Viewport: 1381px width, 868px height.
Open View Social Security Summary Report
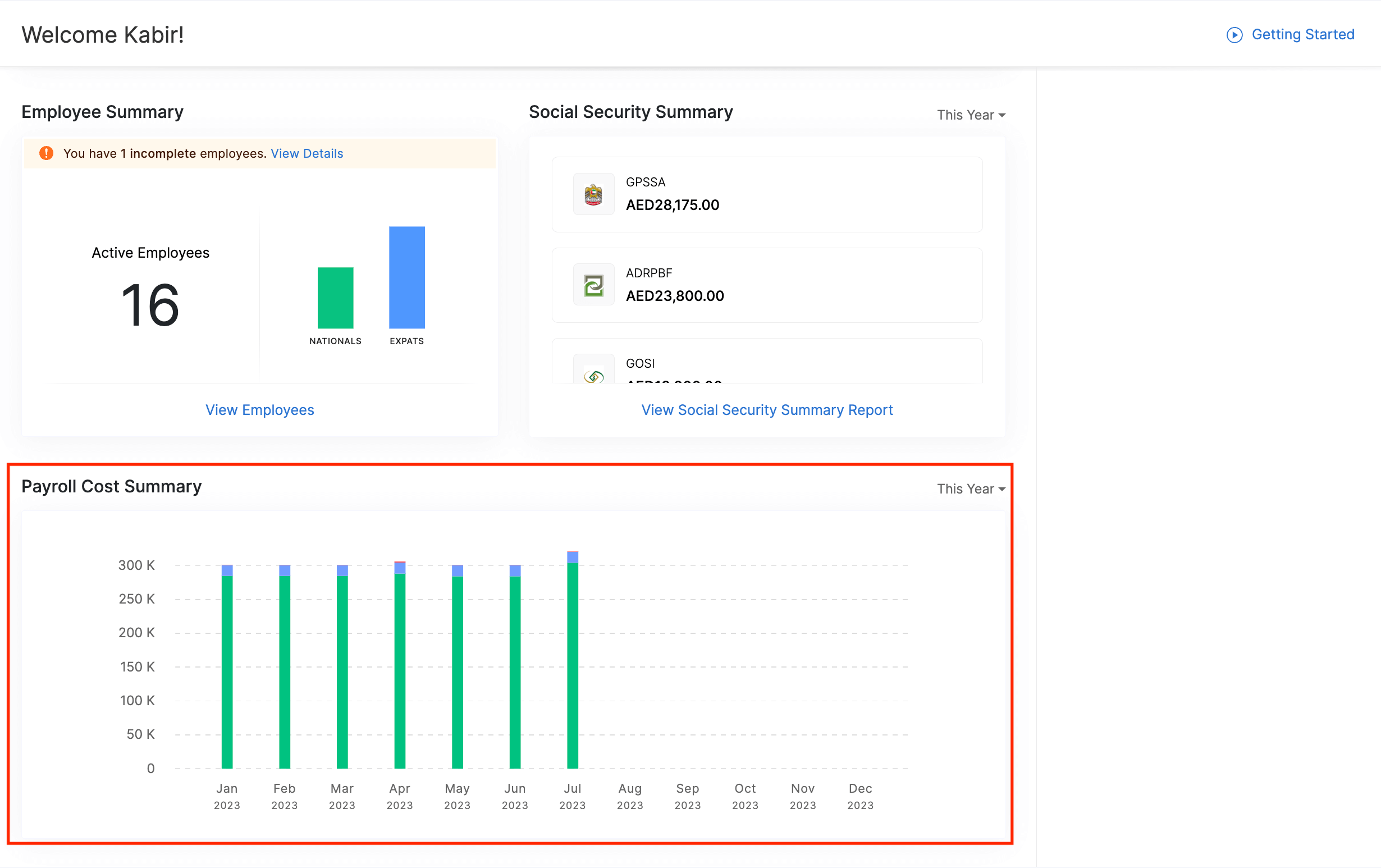pyautogui.click(x=767, y=410)
